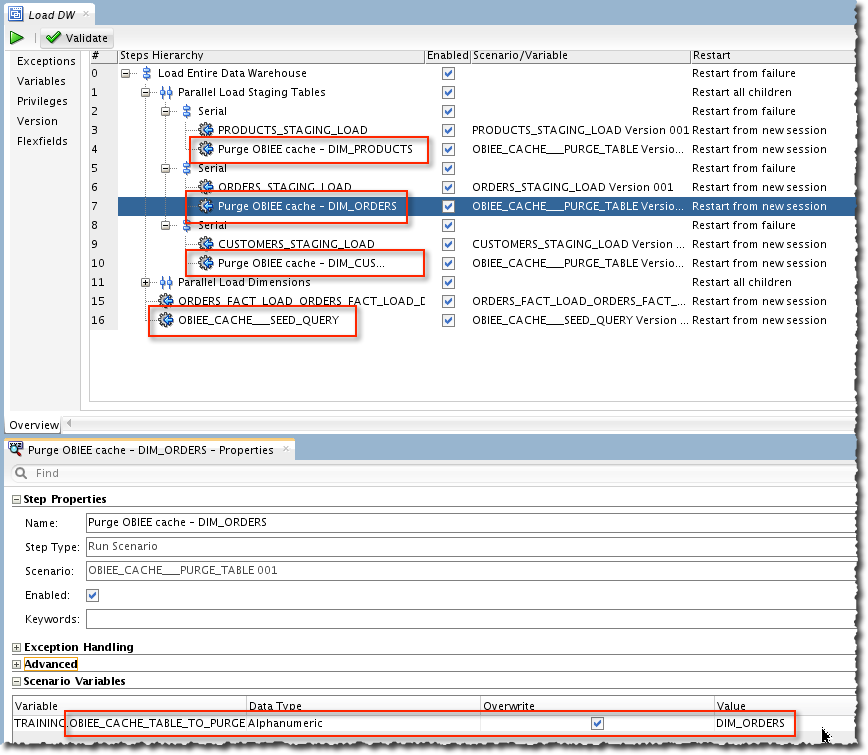Expand the Exception Handling section
This screenshot has height=755, width=868.
[x=17, y=648]
